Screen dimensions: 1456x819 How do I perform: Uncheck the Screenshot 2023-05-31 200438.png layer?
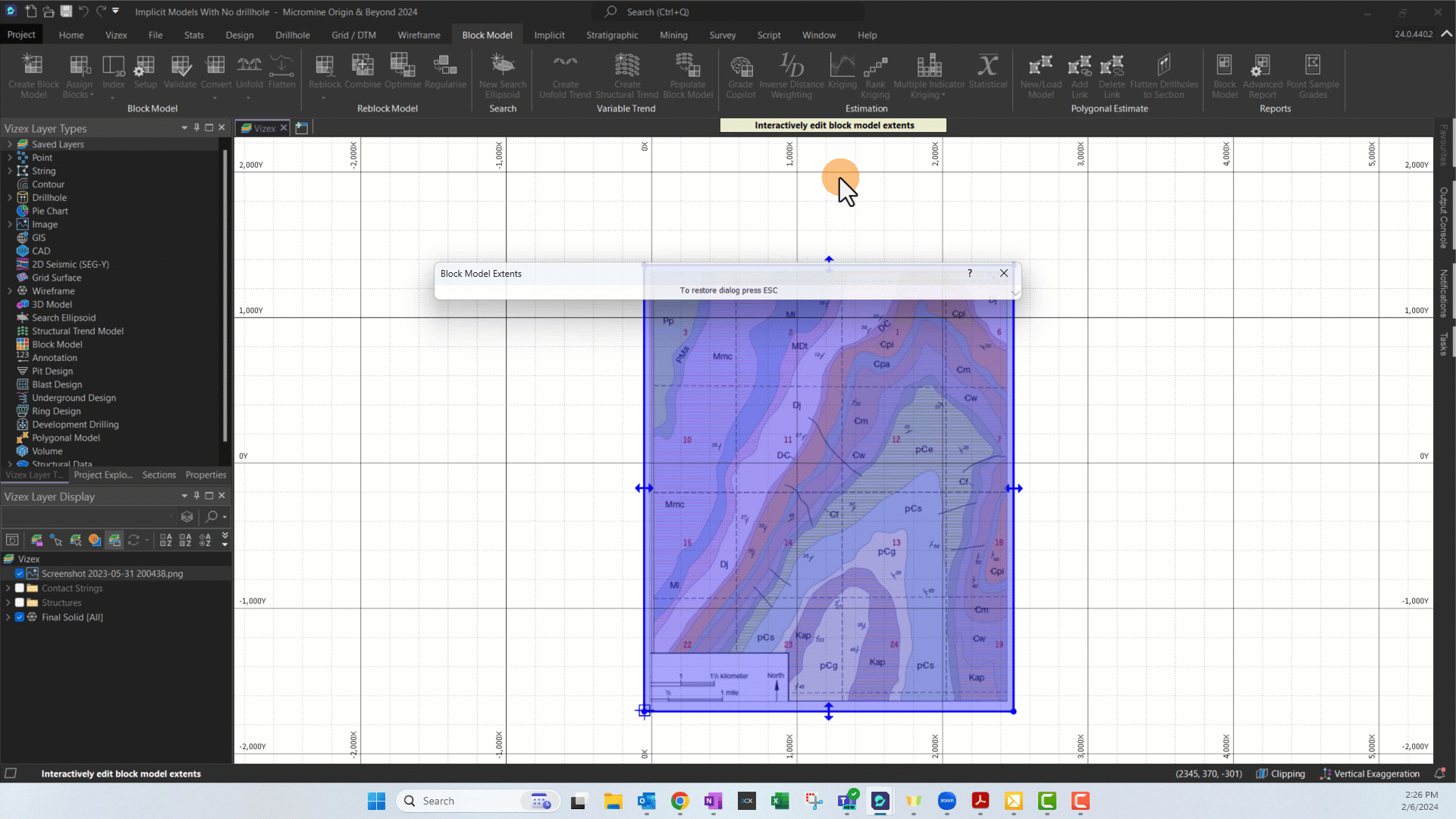(20, 574)
